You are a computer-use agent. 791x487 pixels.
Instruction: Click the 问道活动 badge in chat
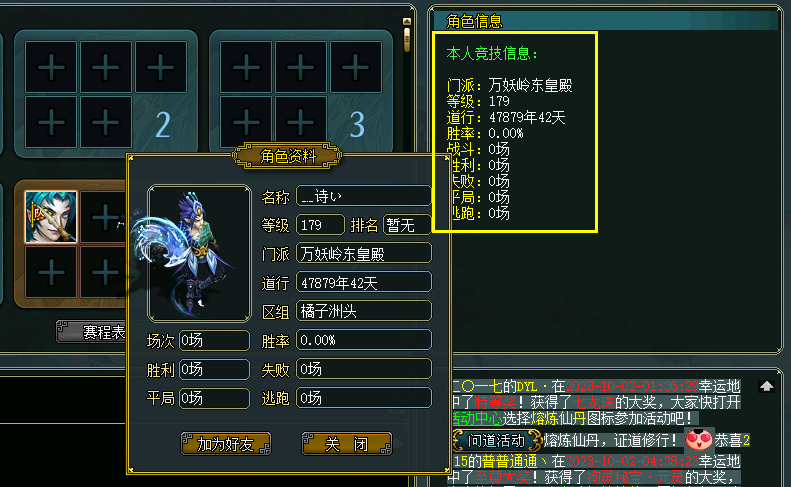pos(497,440)
